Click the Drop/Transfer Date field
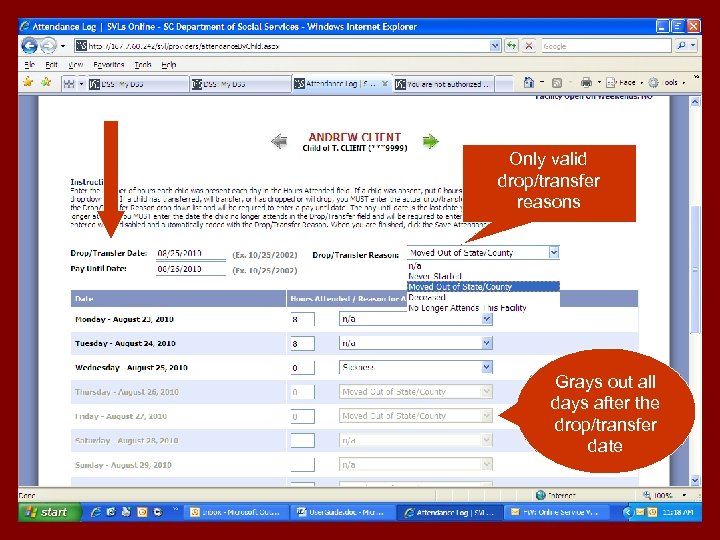Viewport: 720px width, 540px height. 191,253
